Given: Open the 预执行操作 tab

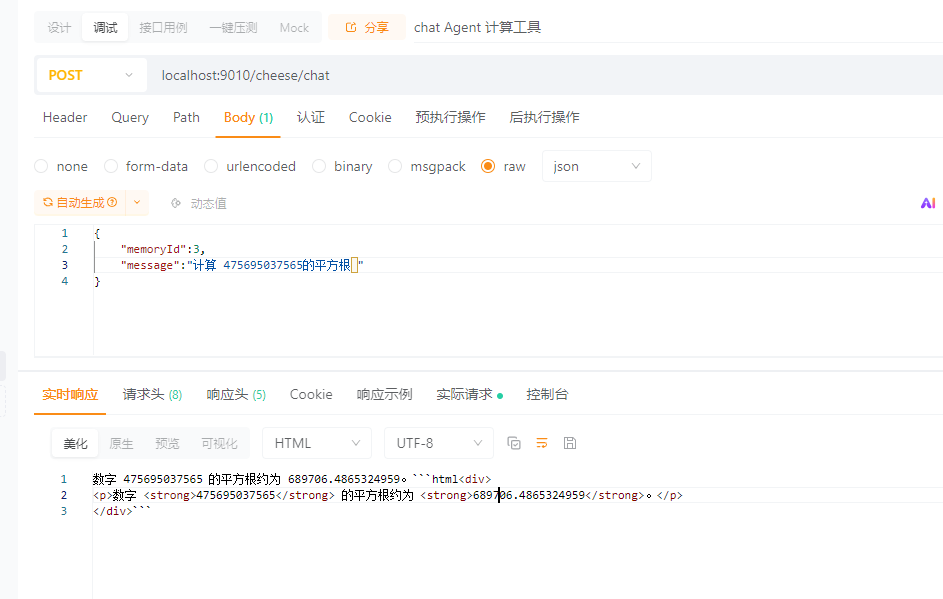Looking at the screenshot, I should tap(450, 117).
